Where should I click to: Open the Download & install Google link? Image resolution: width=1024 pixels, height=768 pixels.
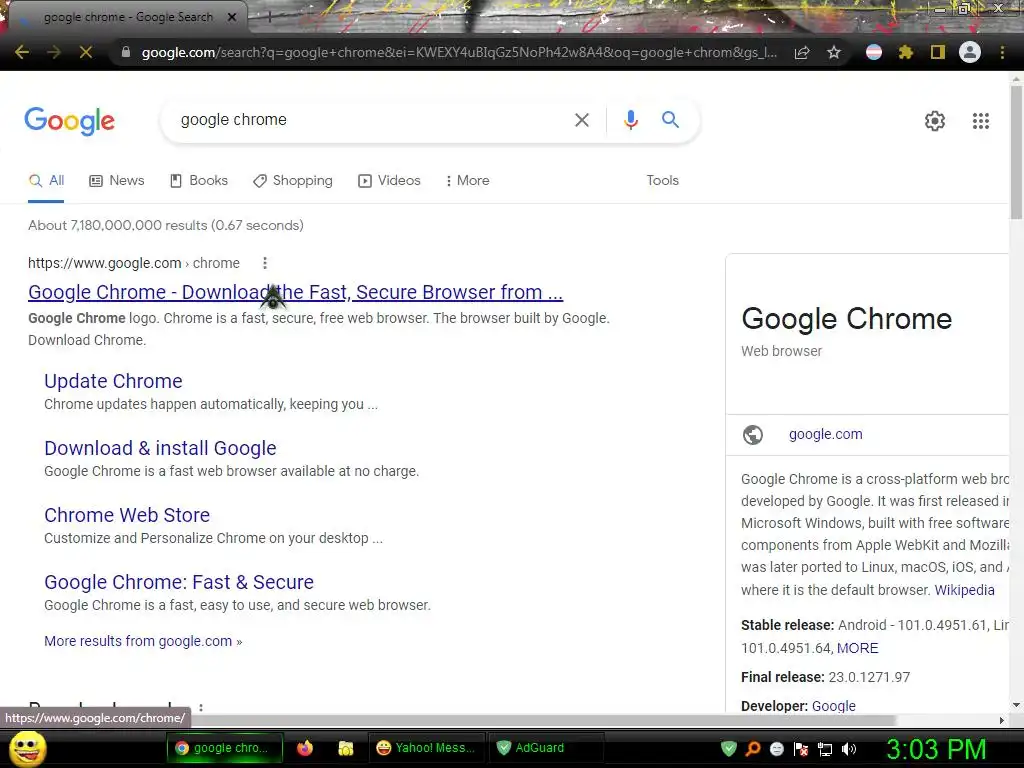[x=160, y=449]
